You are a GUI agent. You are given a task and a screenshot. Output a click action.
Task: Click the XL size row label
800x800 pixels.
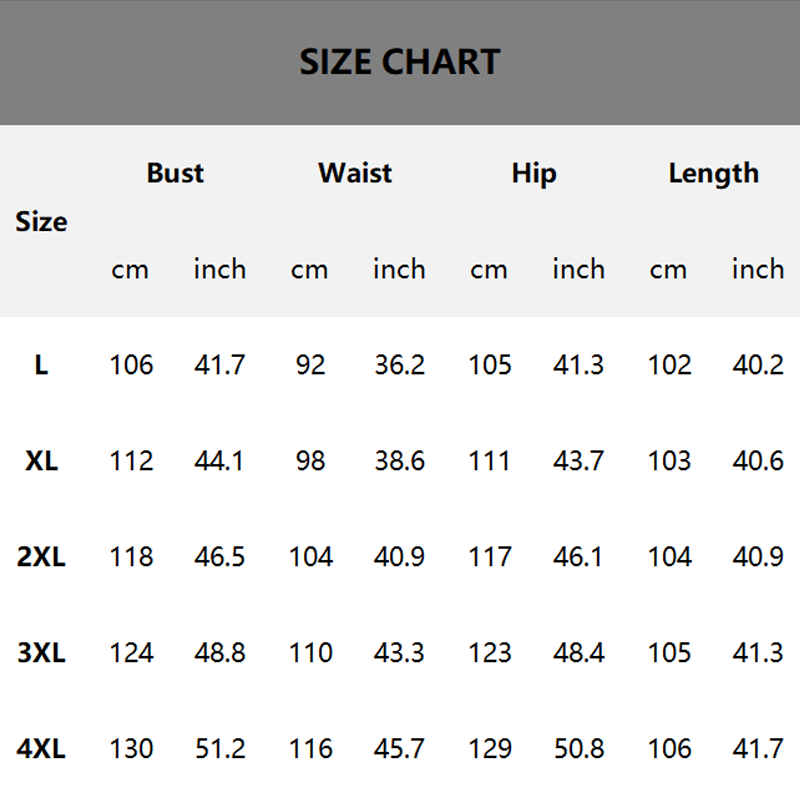(41, 461)
